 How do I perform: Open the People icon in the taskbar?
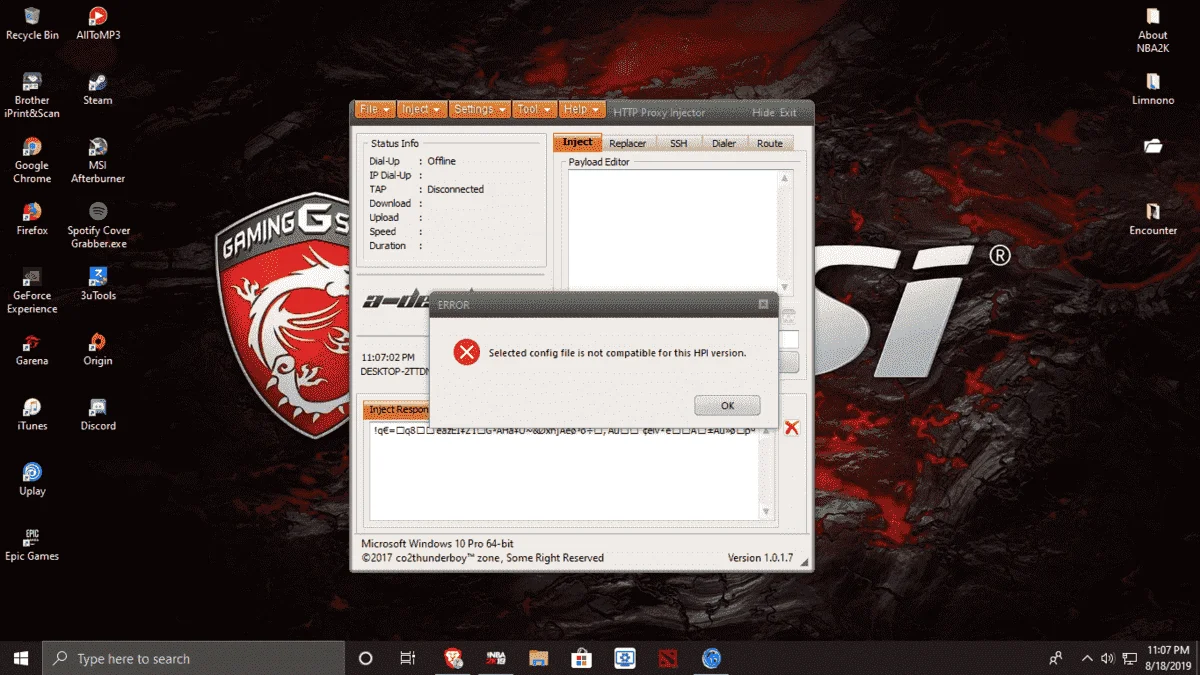pyautogui.click(x=1056, y=658)
